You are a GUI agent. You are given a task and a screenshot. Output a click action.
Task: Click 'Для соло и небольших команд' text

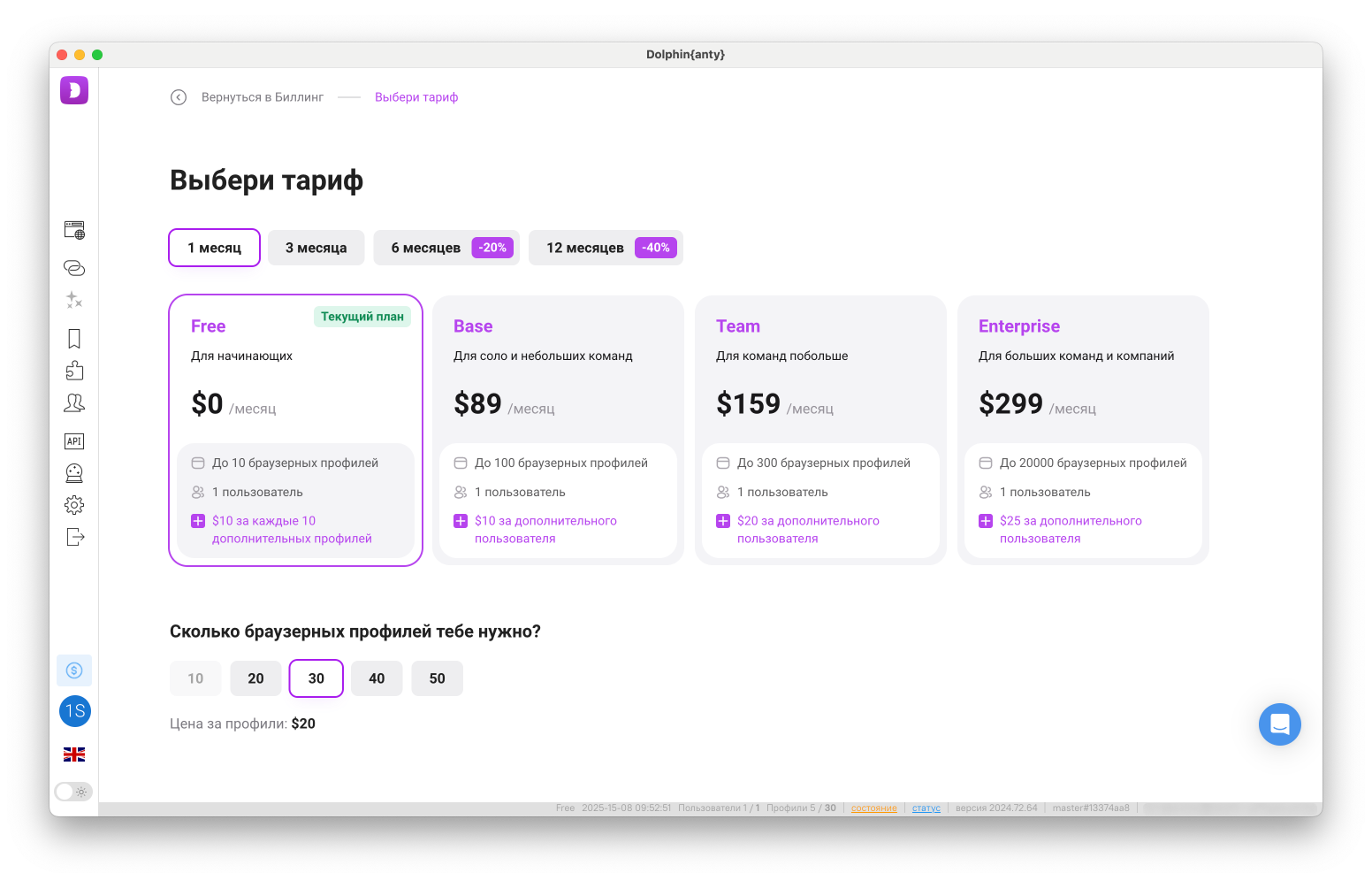pyautogui.click(x=543, y=356)
